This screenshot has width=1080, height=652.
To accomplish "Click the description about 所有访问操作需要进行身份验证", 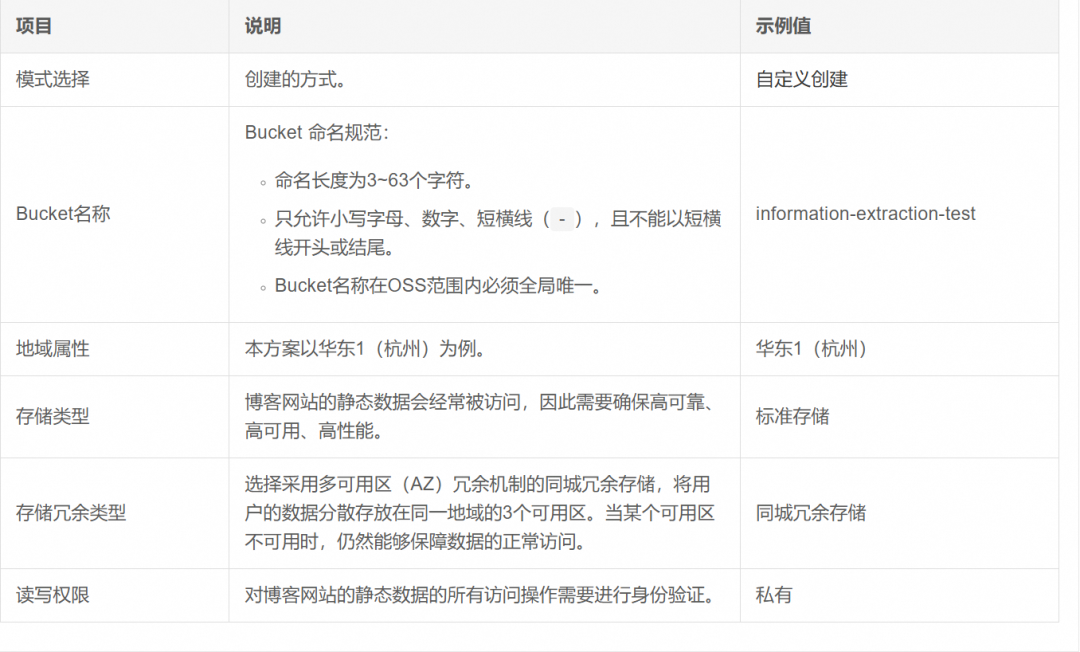I will pyautogui.click(x=480, y=596).
